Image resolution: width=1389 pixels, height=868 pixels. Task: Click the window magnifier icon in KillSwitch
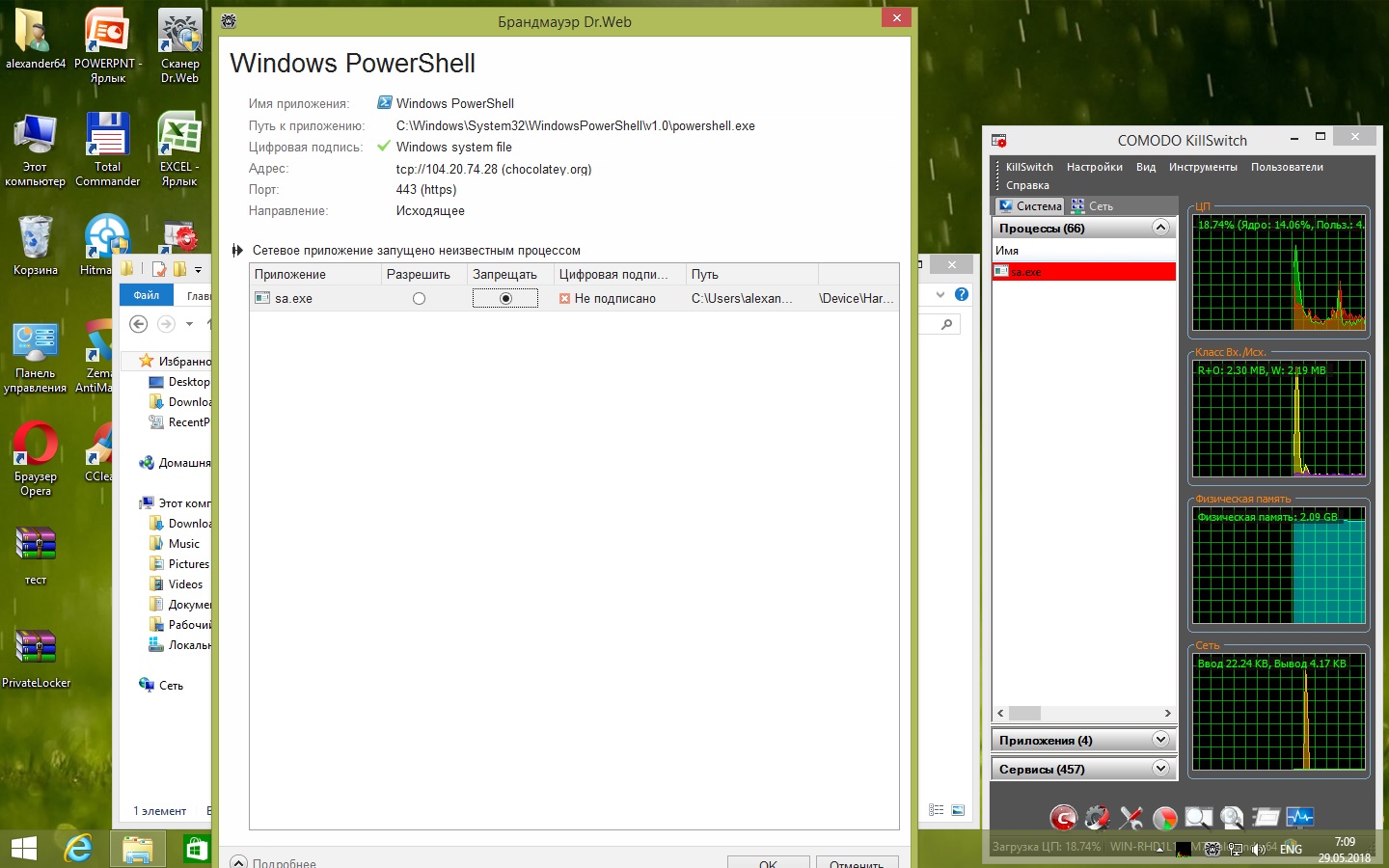1198,818
